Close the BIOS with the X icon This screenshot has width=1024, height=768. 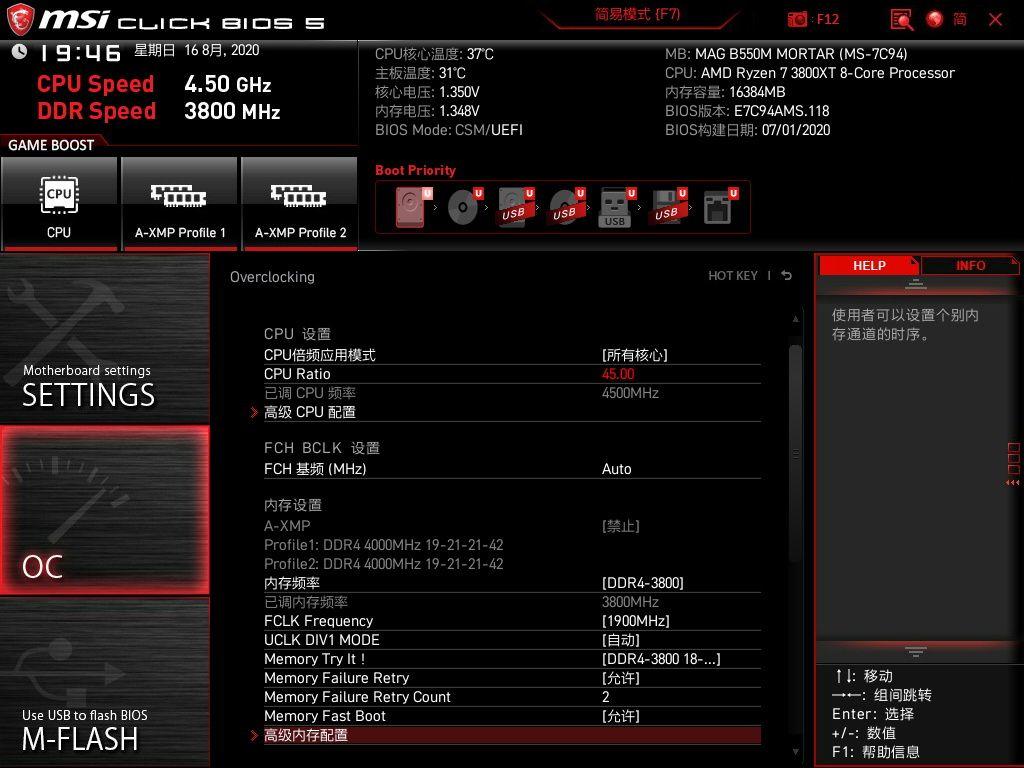tap(995, 20)
